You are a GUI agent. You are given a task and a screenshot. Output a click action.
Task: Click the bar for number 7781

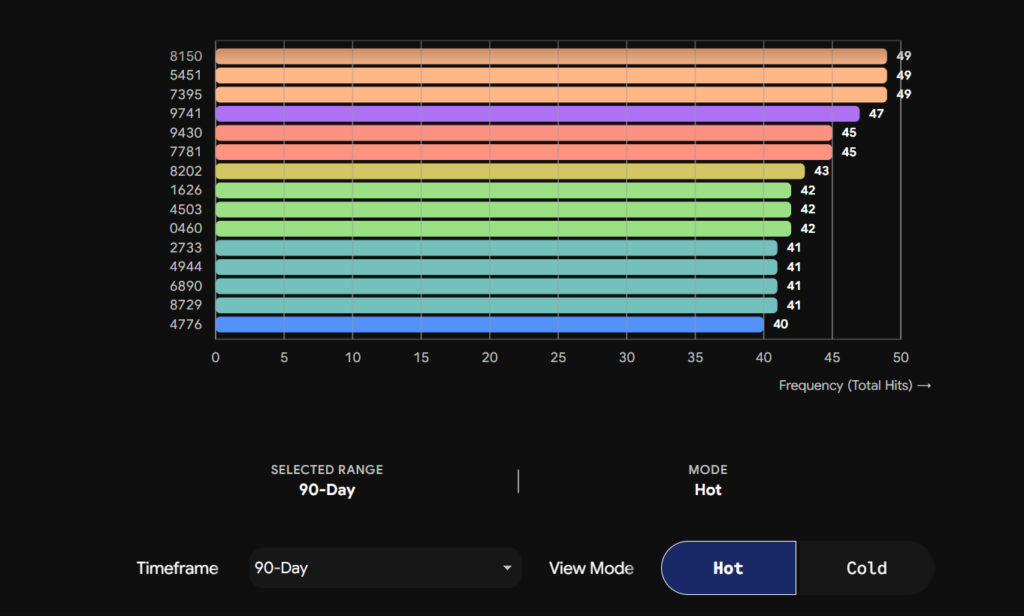pos(524,152)
